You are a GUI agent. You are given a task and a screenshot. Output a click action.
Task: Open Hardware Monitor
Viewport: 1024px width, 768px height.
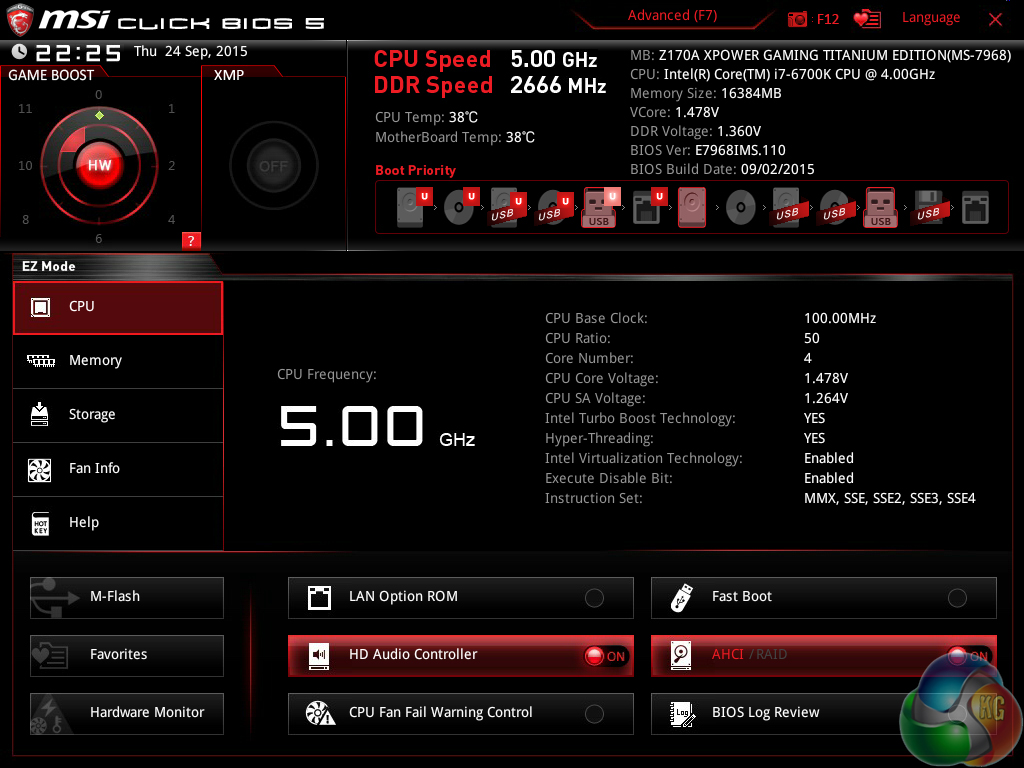127,713
